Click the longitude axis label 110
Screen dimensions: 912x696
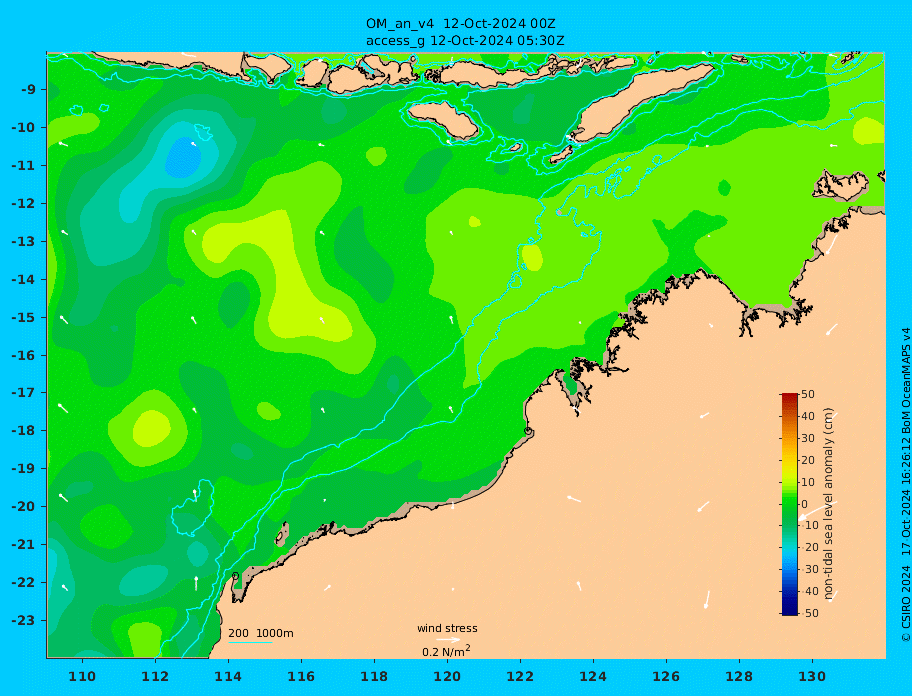(x=83, y=677)
